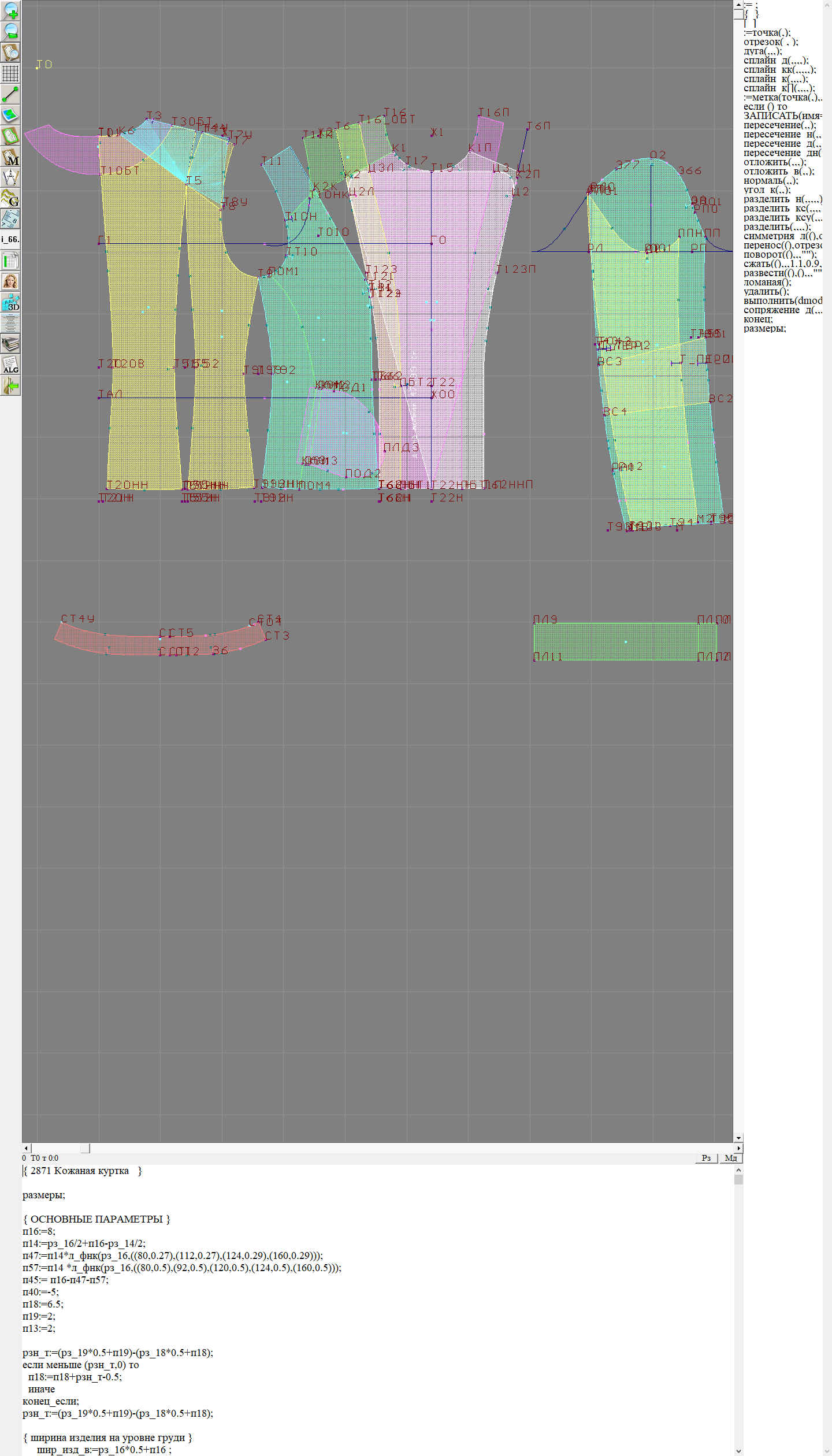832x1456 pixels.
Task: Insert the 'размеры;' command from list
Action: click(x=764, y=328)
